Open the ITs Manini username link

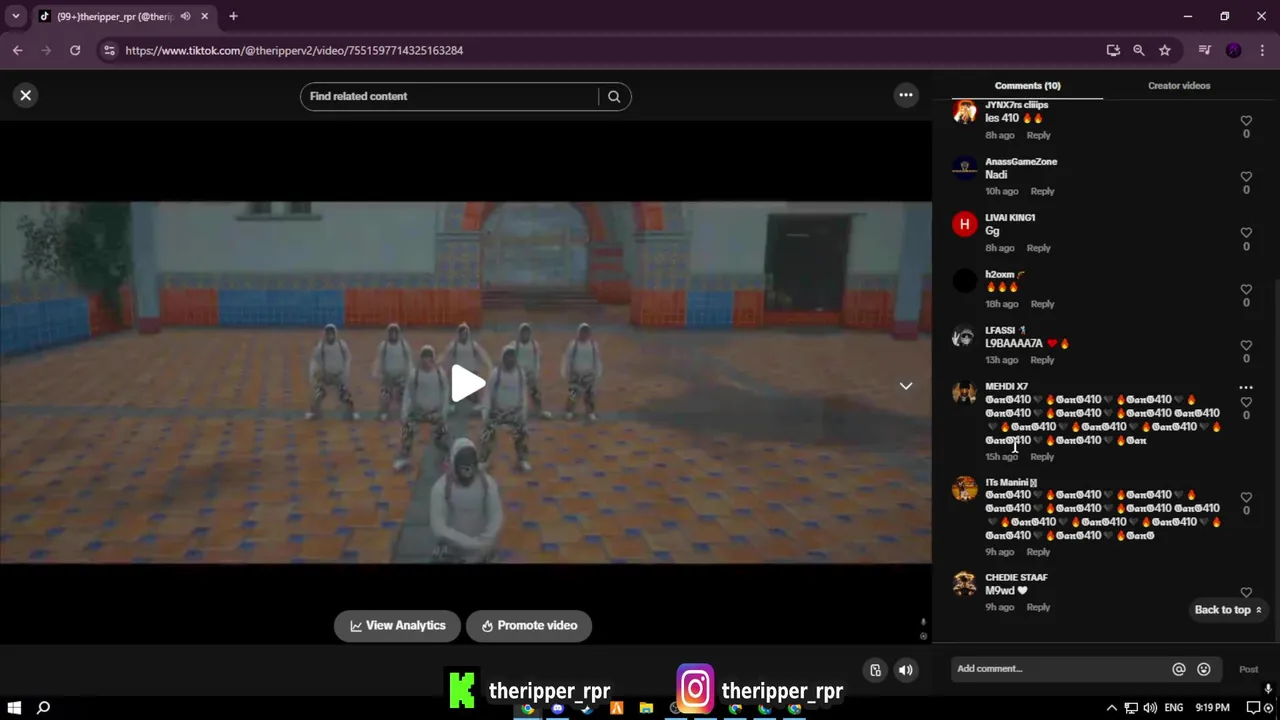pos(1011,482)
